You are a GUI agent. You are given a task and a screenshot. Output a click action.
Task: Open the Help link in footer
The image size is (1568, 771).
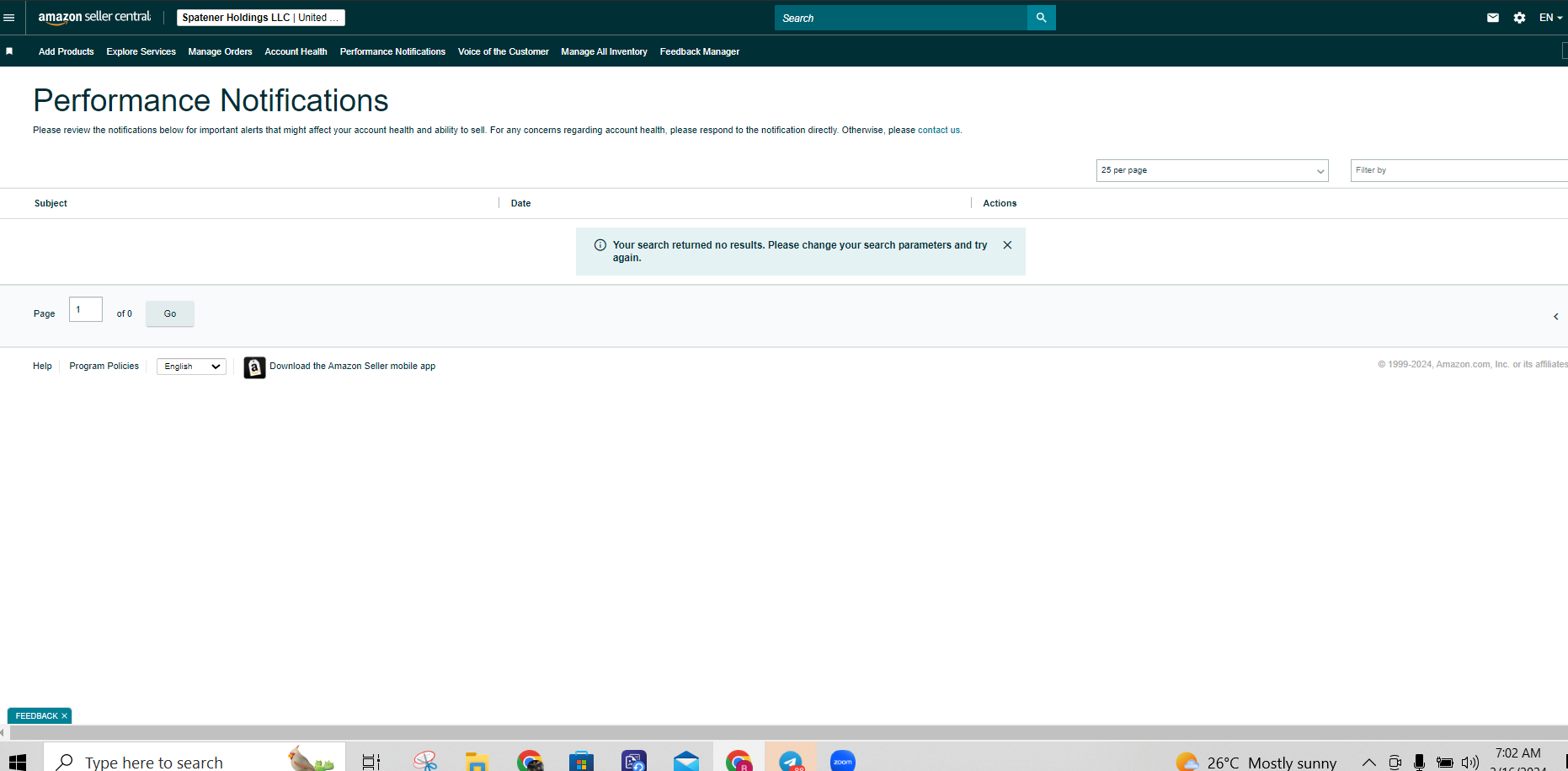pos(42,366)
